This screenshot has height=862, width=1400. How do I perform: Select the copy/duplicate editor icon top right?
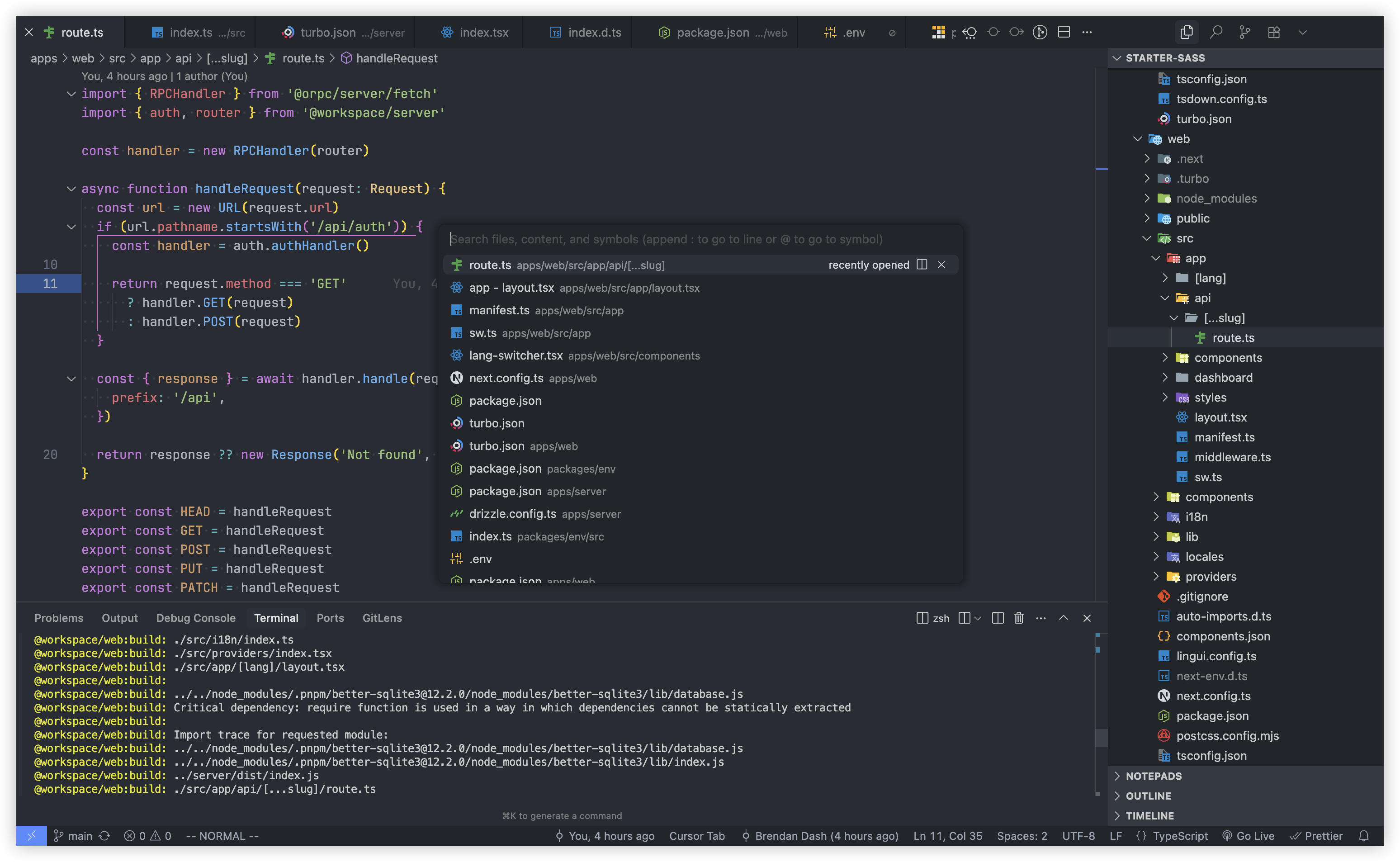(1187, 33)
